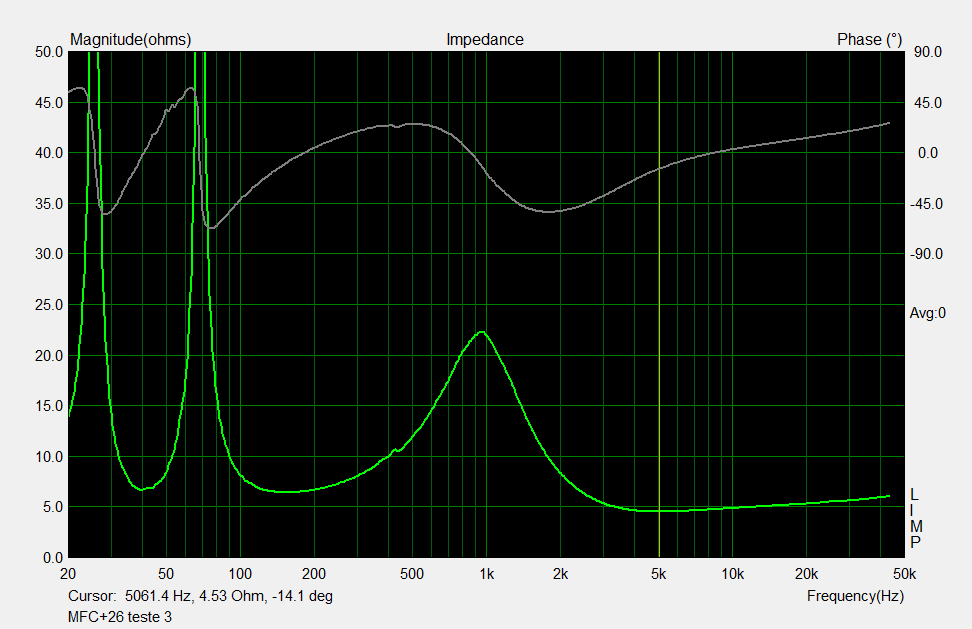This screenshot has height=629, width=972.
Task: Click the '45.0' phase axis value
Action: point(928,103)
